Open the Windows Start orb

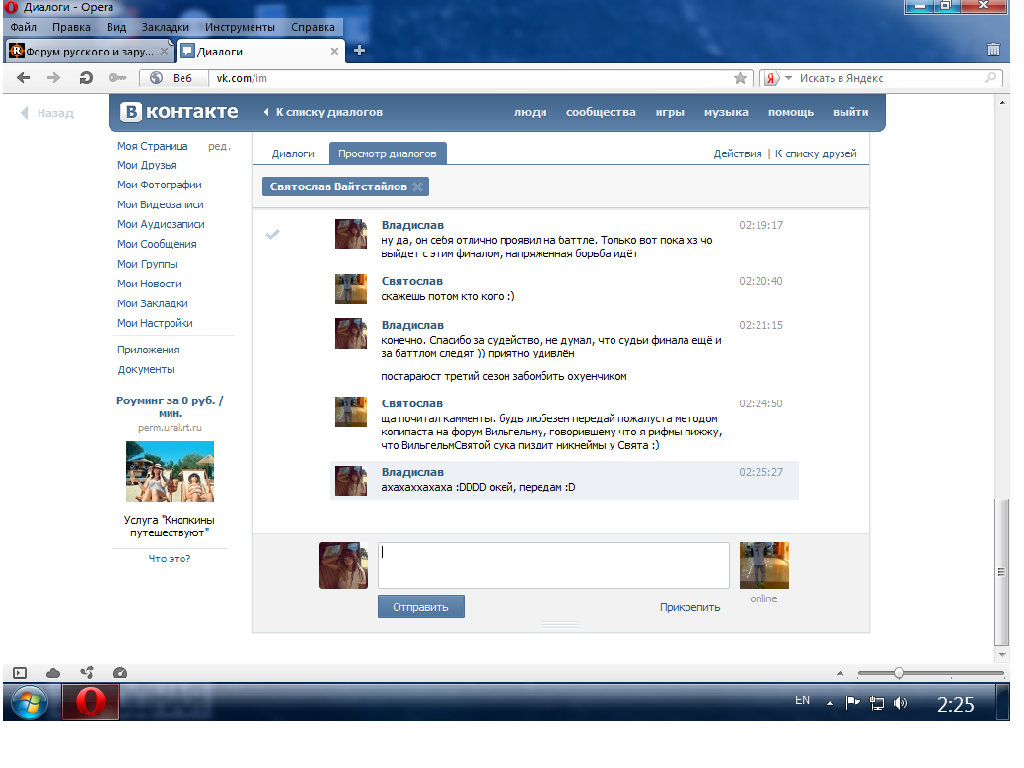29,703
